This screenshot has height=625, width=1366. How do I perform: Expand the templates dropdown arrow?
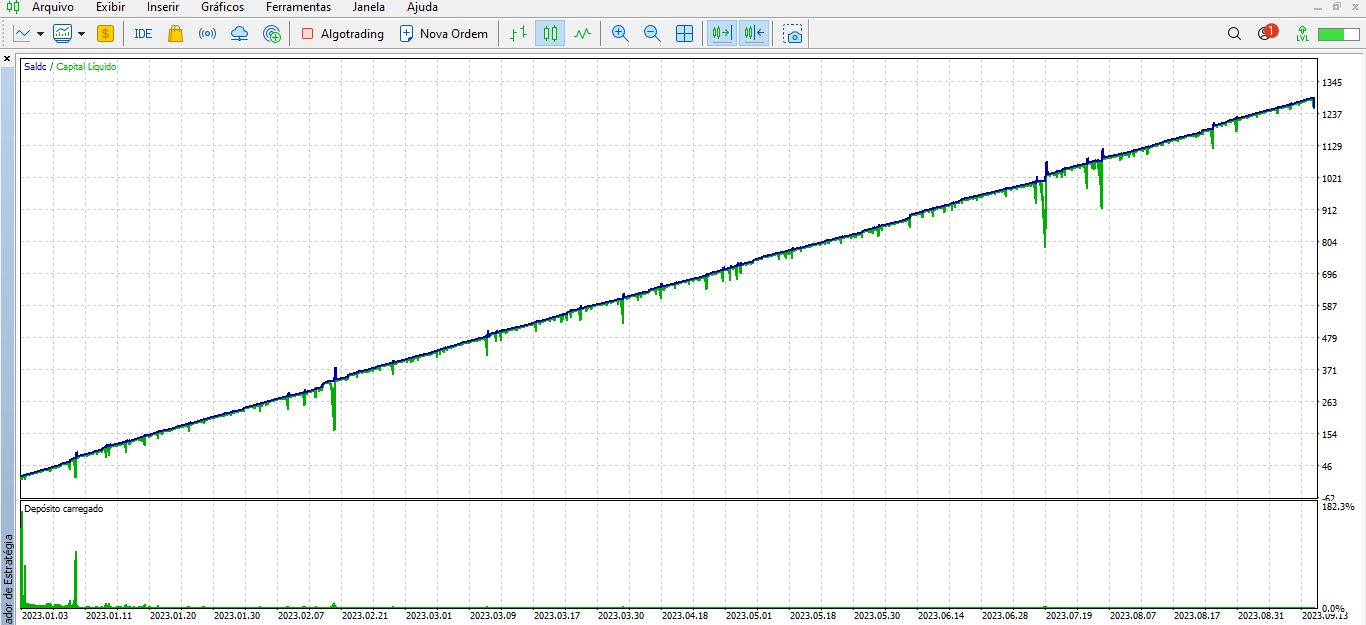(x=81, y=33)
